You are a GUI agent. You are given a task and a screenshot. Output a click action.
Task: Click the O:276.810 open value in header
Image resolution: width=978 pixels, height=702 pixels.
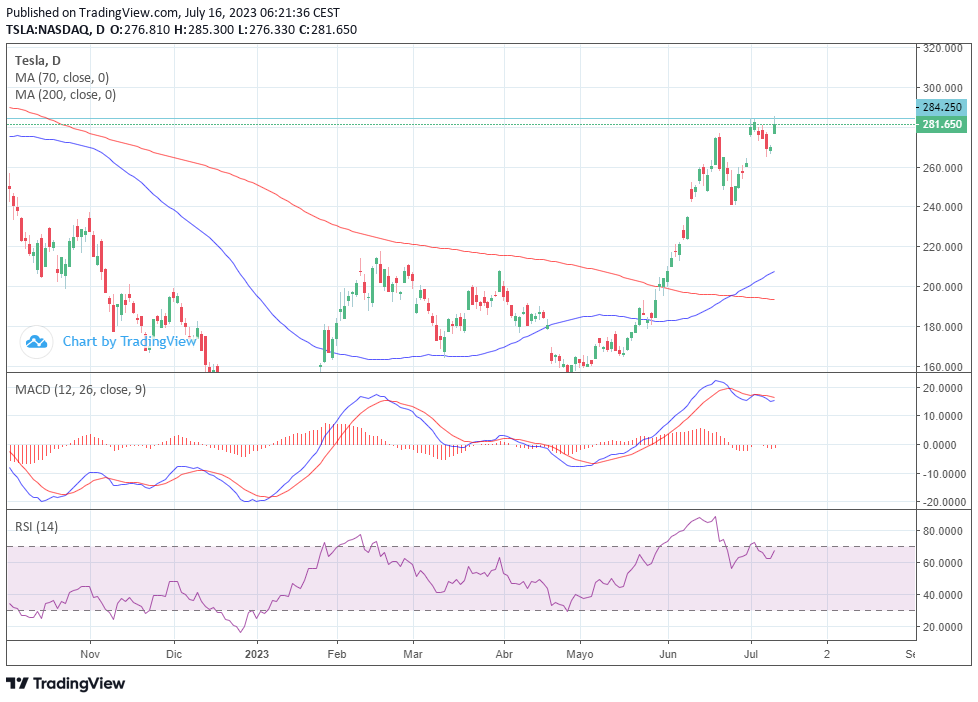[140, 29]
